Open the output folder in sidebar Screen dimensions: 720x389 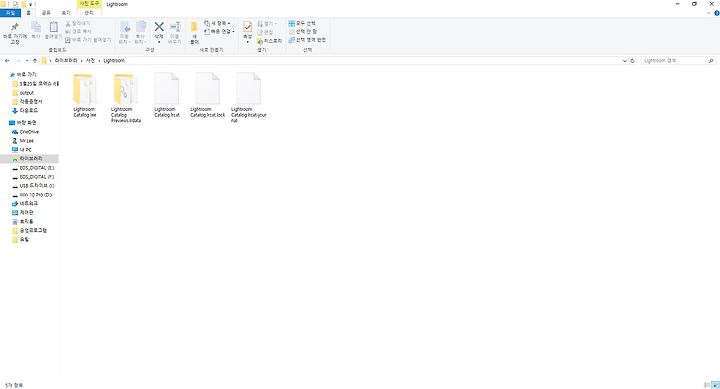(x=23, y=93)
